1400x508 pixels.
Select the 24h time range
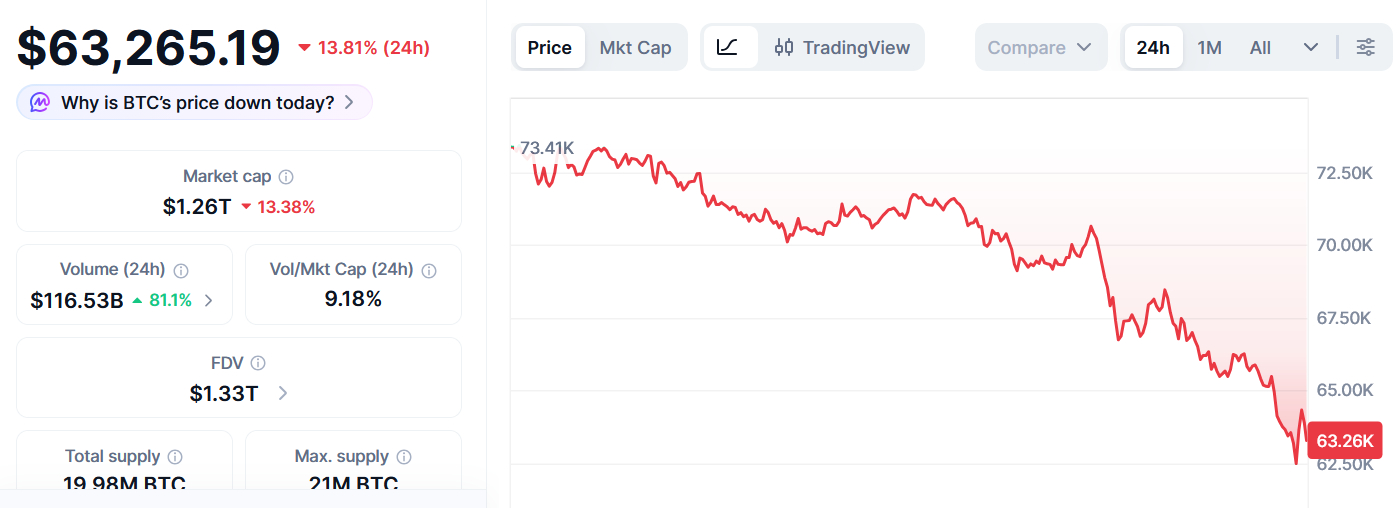1153,47
